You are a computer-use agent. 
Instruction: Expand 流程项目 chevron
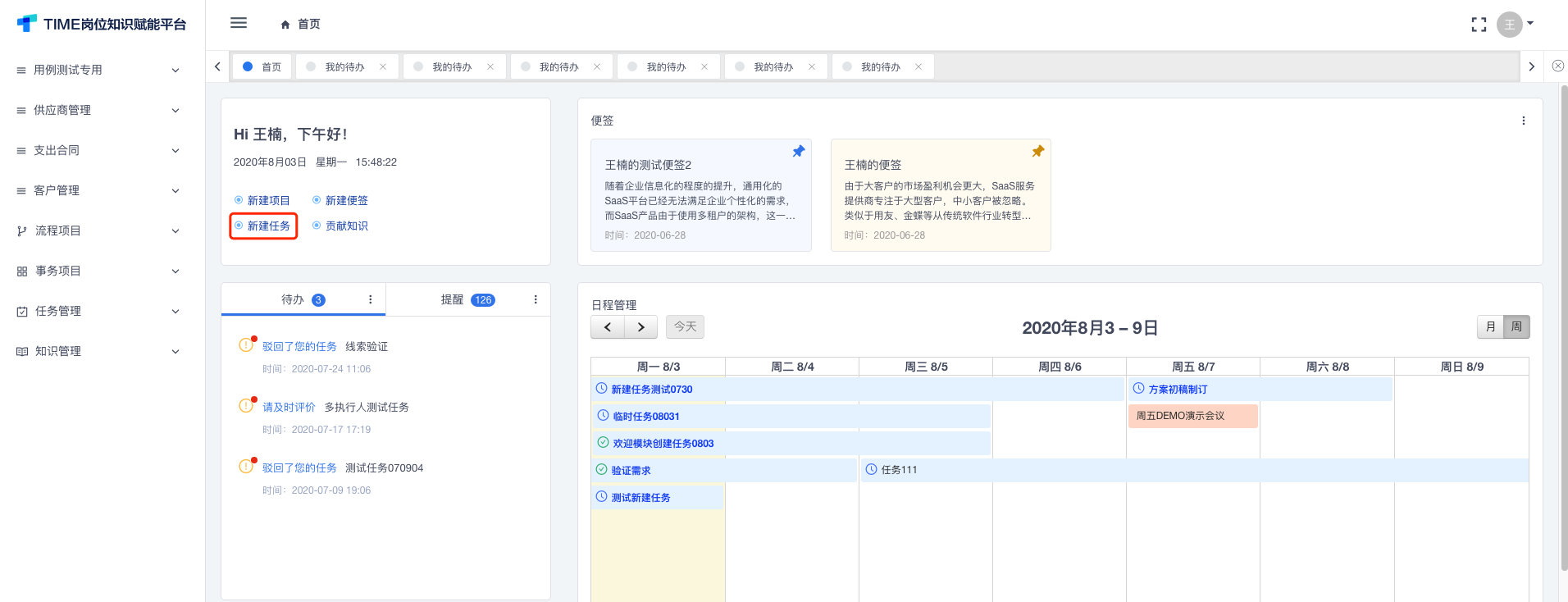point(175,231)
